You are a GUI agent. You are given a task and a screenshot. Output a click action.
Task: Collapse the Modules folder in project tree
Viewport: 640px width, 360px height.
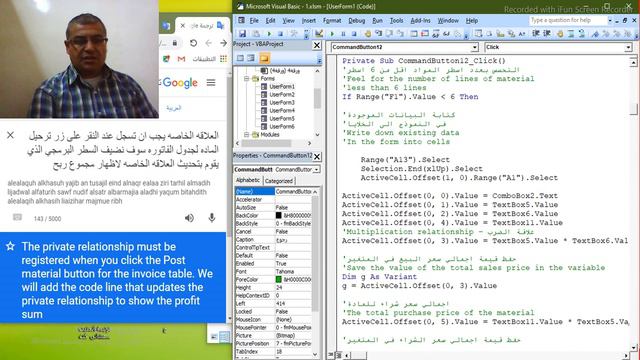coord(247,134)
